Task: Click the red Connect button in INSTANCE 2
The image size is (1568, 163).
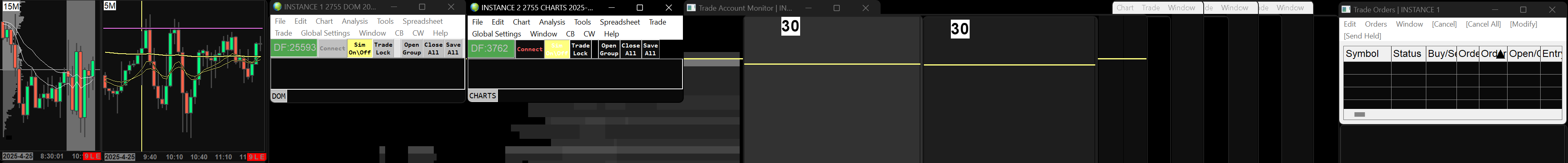Action: pyautogui.click(x=530, y=50)
